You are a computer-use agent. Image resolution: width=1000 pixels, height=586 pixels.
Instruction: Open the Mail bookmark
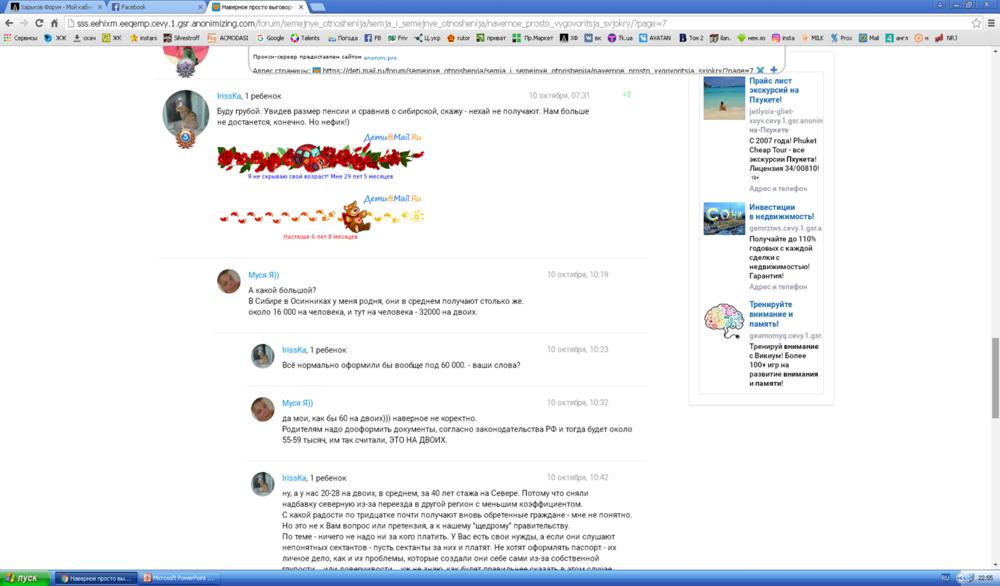pyautogui.click(x=869, y=38)
